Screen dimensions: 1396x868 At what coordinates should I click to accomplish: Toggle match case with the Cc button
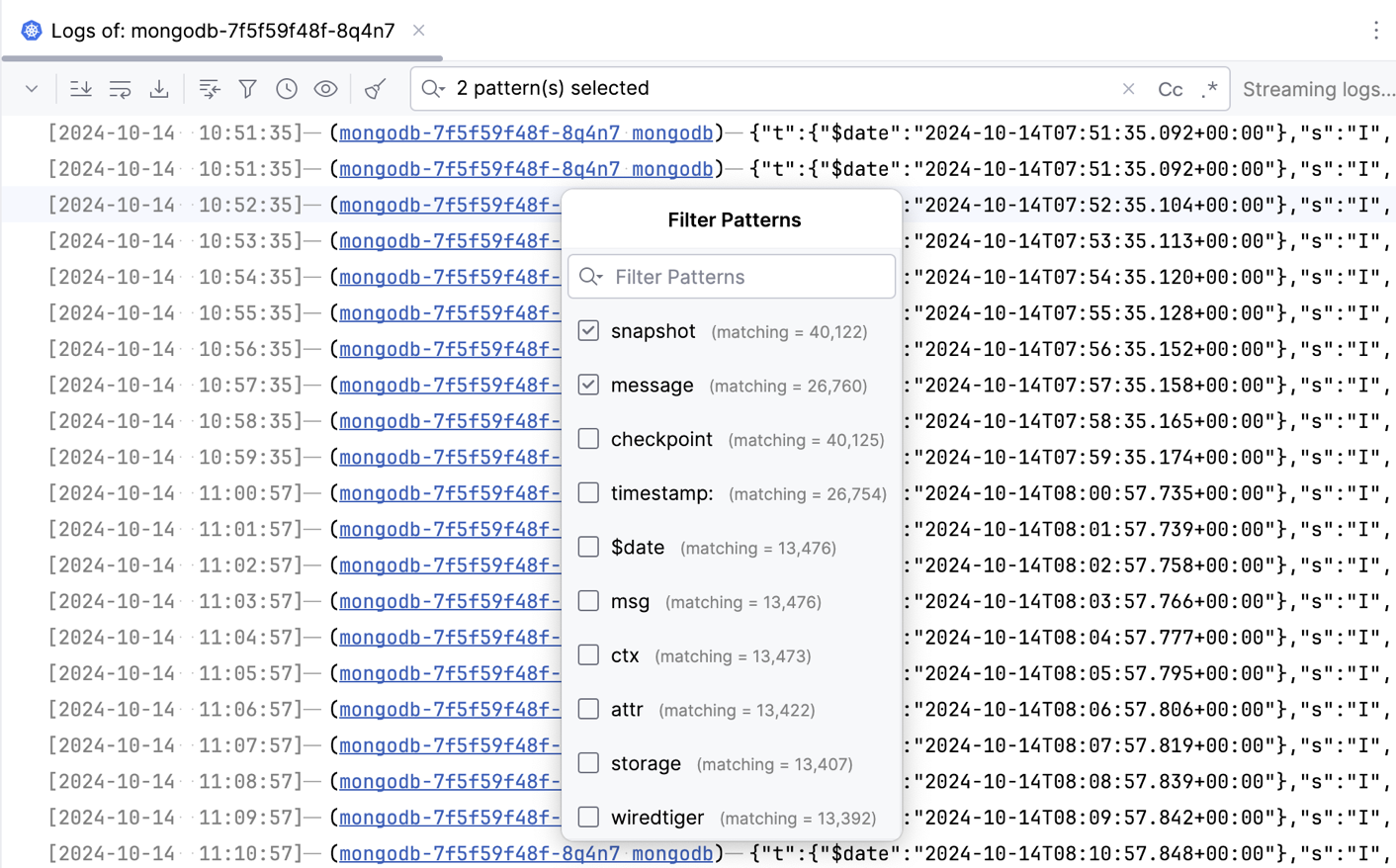1170,88
